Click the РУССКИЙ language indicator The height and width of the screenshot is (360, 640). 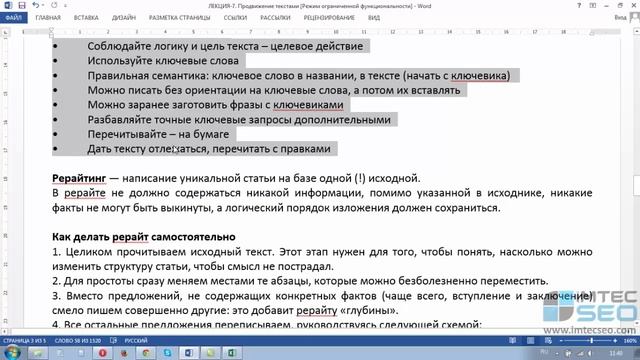pos(136,340)
